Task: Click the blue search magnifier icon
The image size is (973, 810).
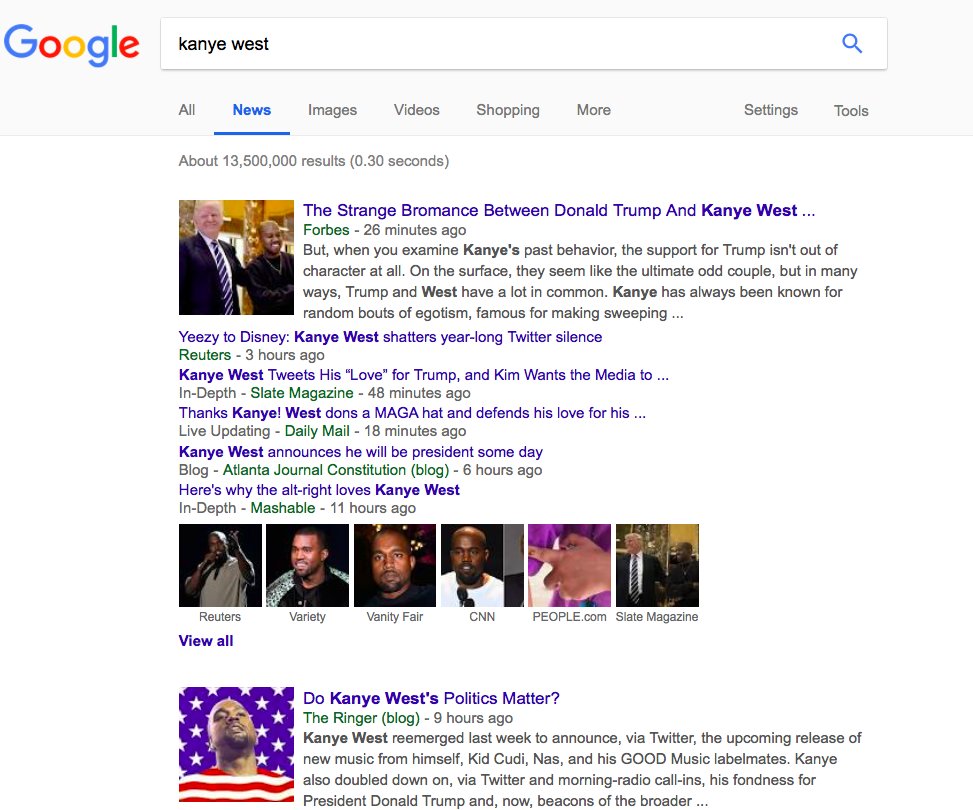Action: (x=851, y=43)
